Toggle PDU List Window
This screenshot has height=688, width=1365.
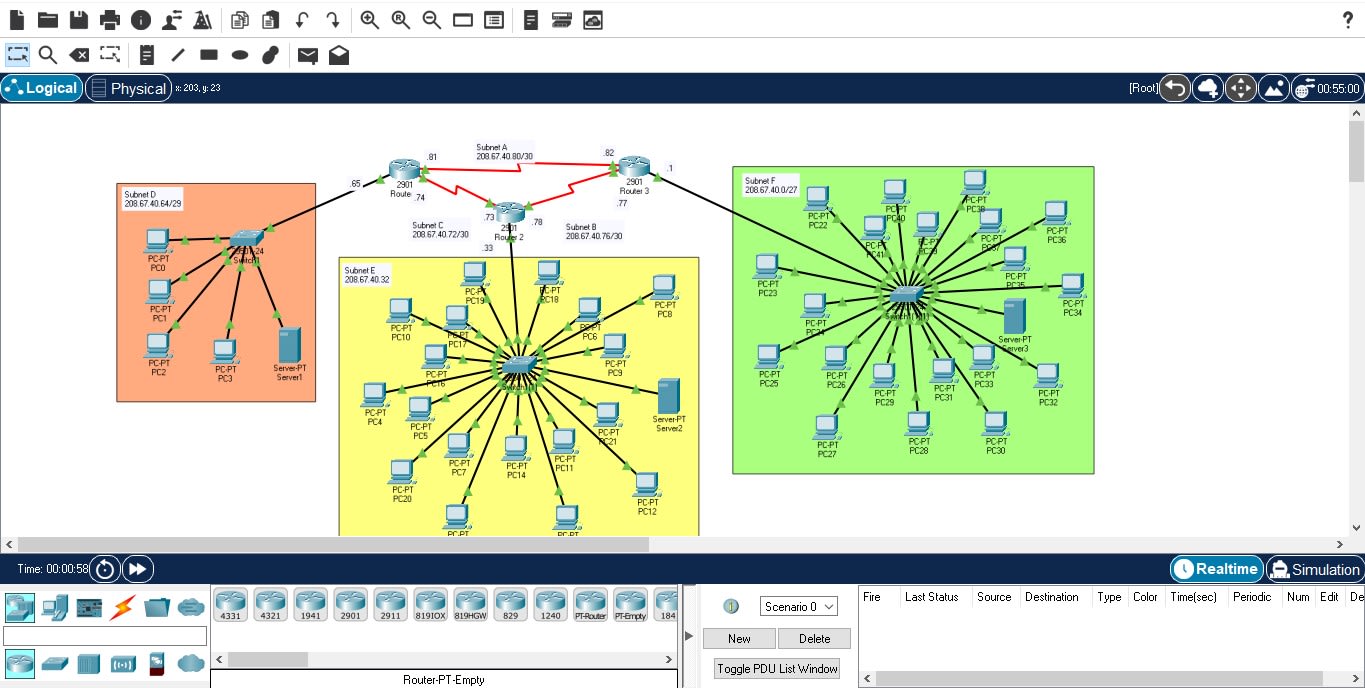pos(776,668)
